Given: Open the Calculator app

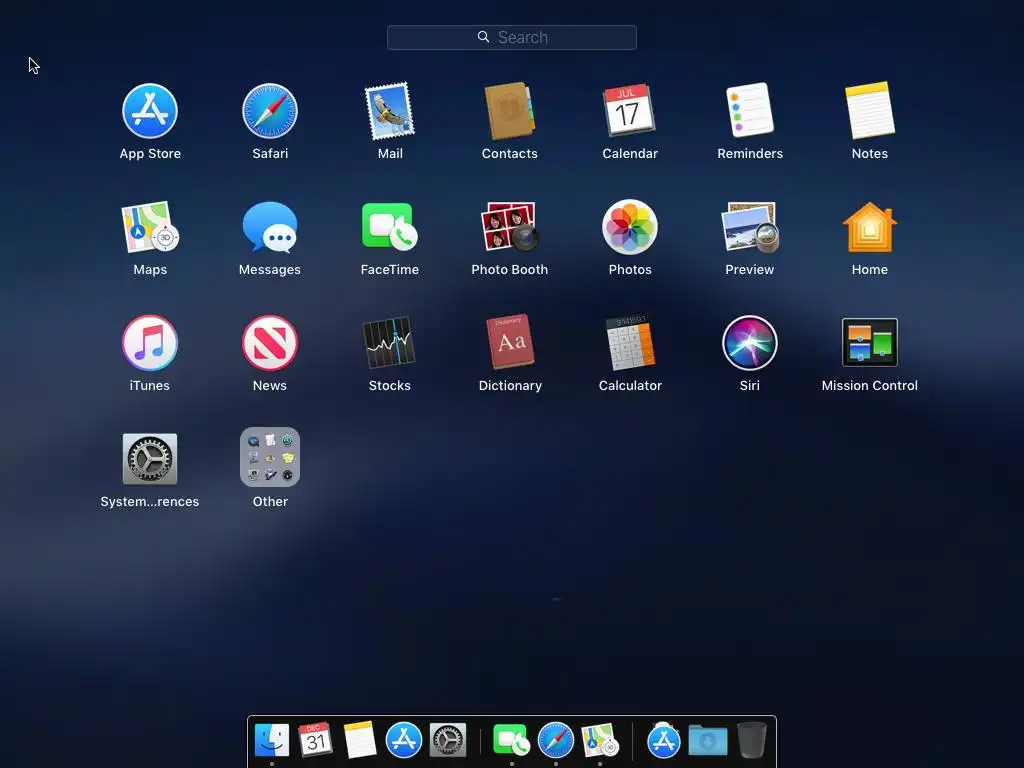Looking at the screenshot, I should 630,343.
